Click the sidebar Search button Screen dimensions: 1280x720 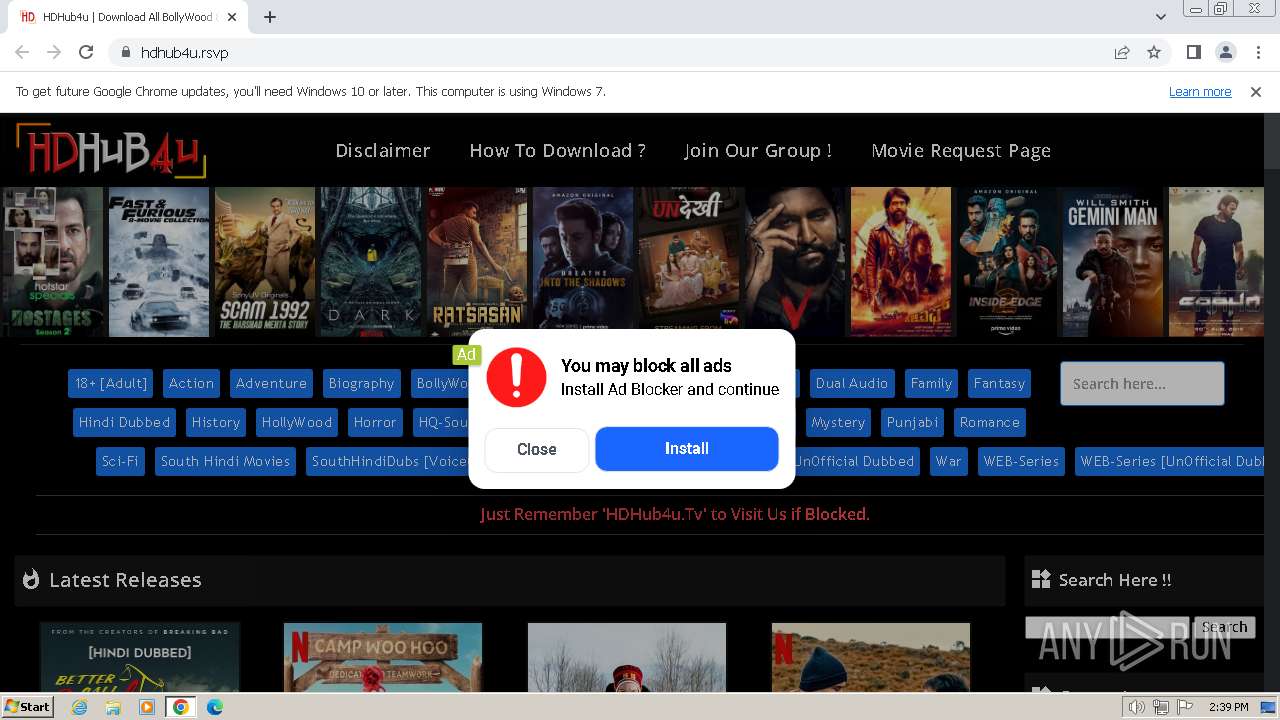(1224, 627)
